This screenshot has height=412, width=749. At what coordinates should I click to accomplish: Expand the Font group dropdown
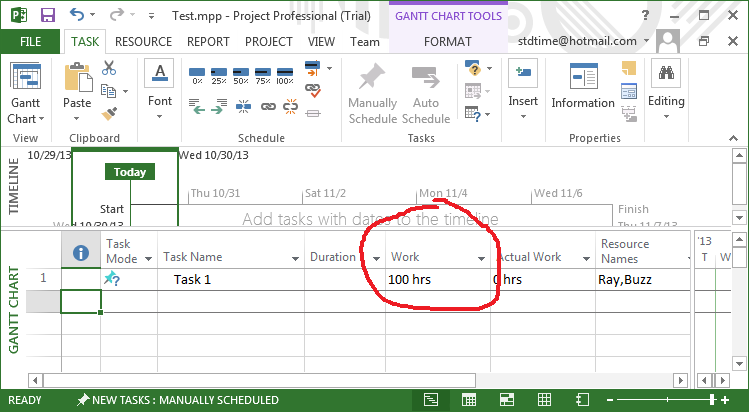(160, 116)
